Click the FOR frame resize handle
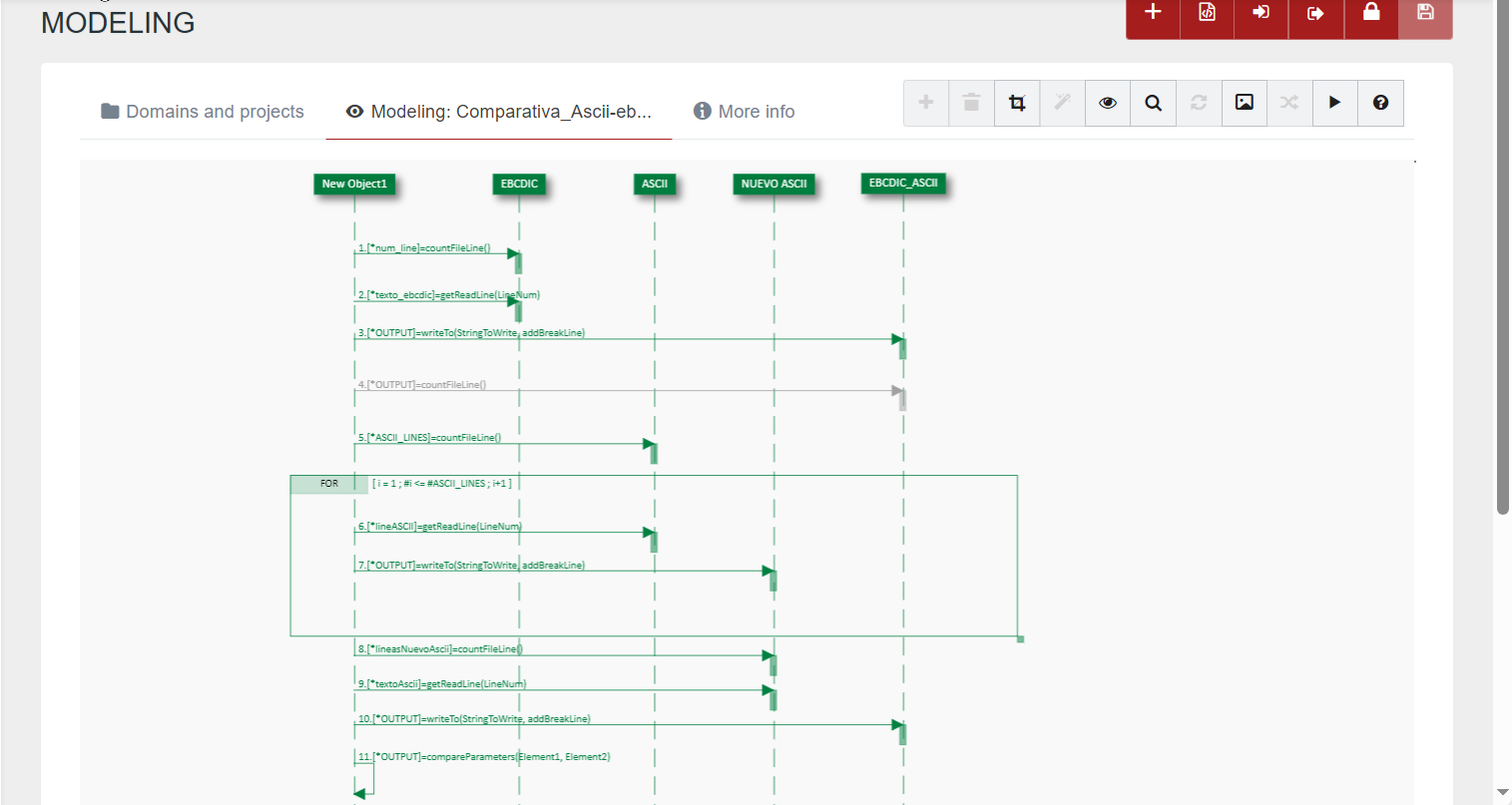1512x805 pixels. pyautogui.click(x=1020, y=638)
